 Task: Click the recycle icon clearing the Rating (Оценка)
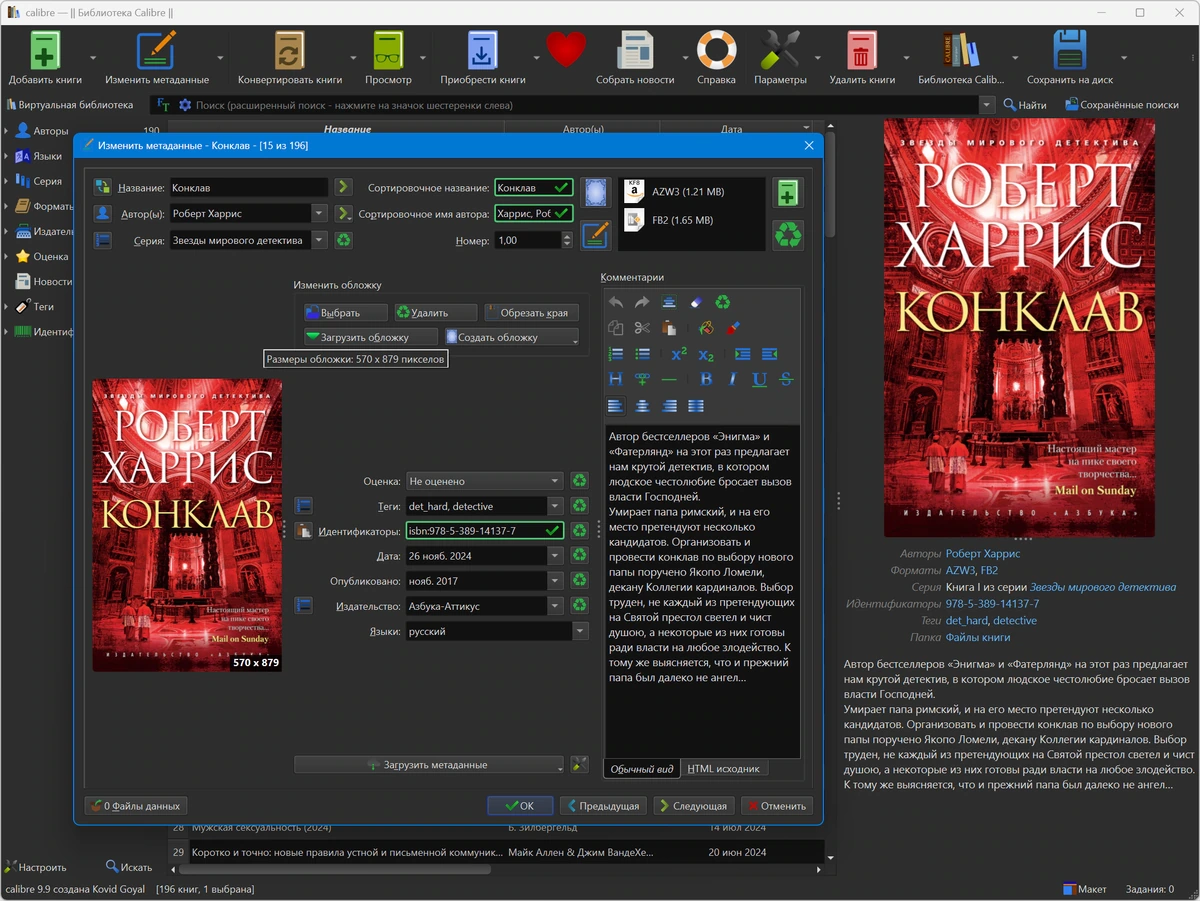(x=579, y=481)
